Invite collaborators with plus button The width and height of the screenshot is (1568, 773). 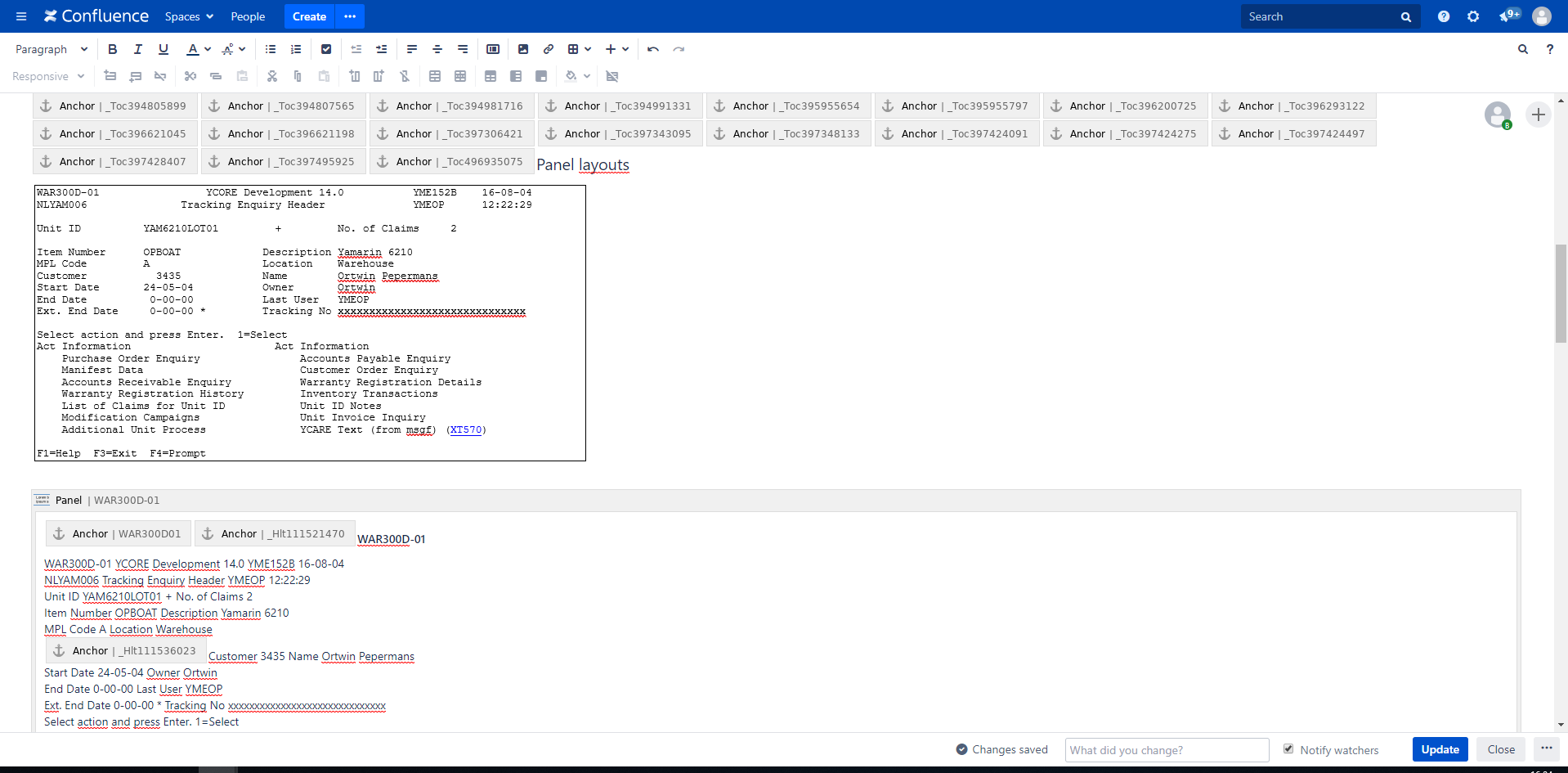(1538, 115)
